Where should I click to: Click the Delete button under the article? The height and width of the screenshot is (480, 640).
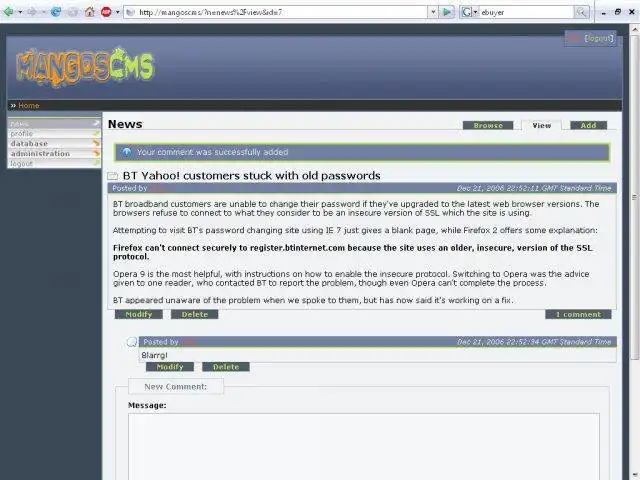tap(194, 314)
